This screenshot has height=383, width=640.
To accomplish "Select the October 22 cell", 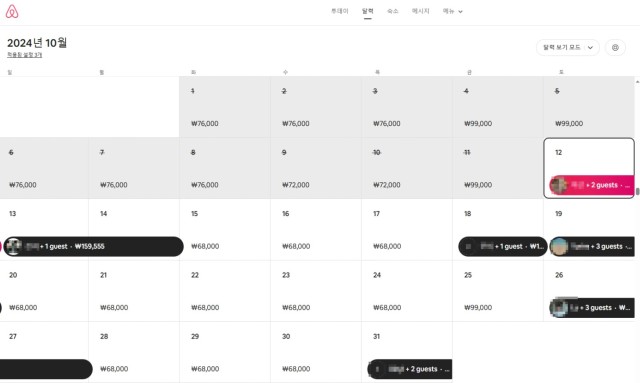I will [x=225, y=291].
